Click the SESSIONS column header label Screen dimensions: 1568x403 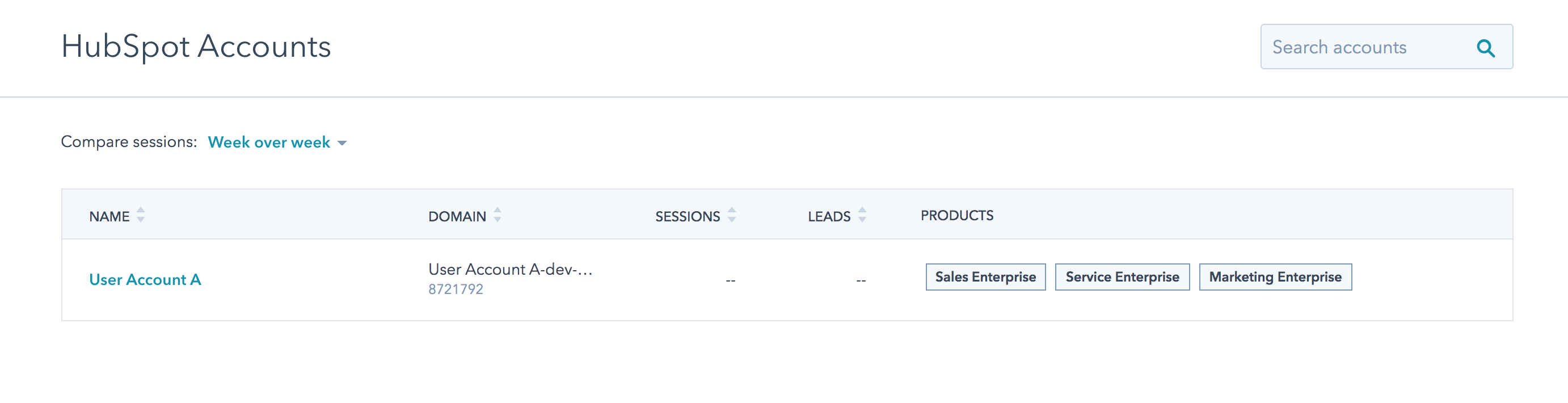687,217
